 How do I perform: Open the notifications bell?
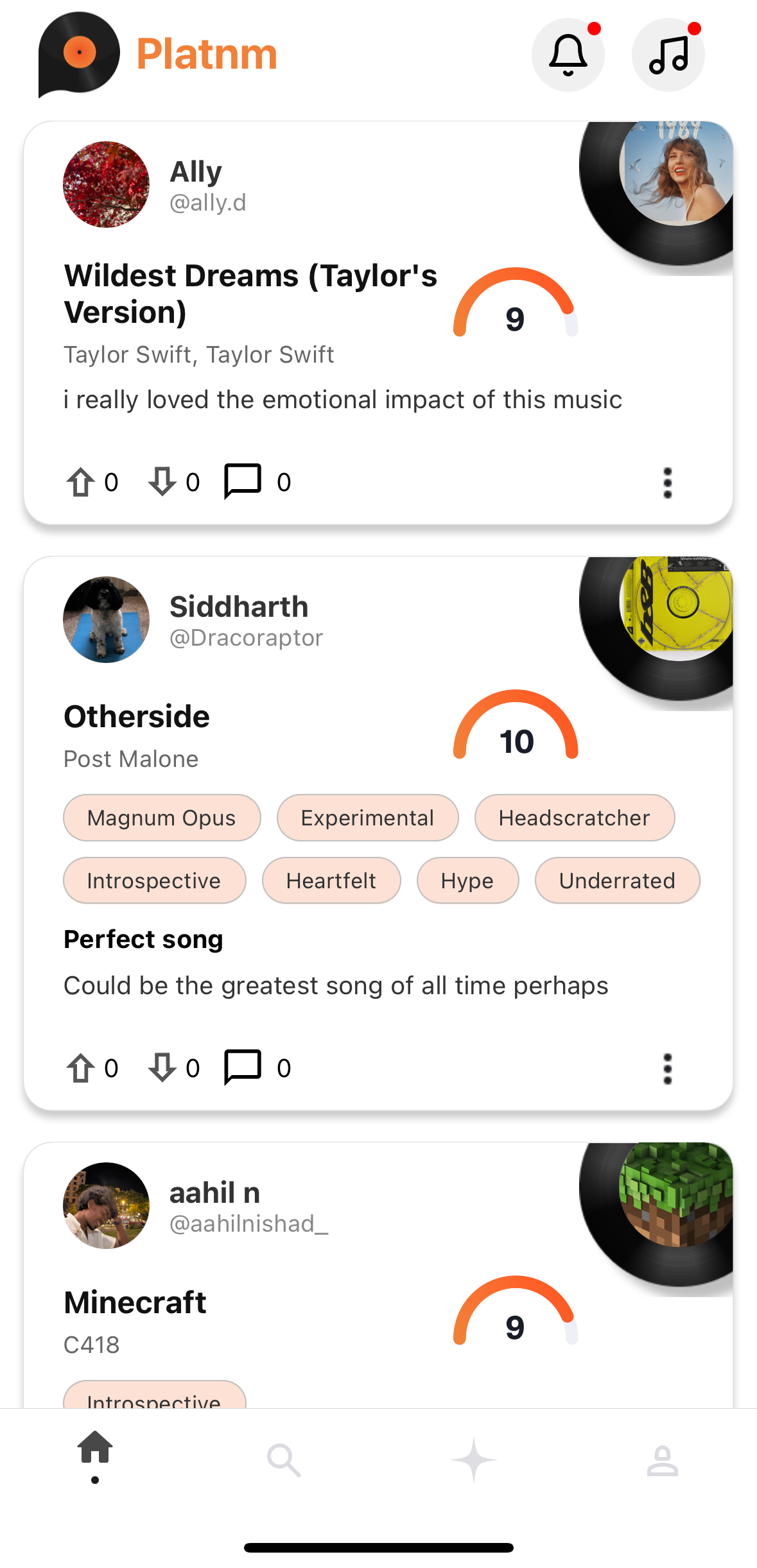(x=568, y=55)
